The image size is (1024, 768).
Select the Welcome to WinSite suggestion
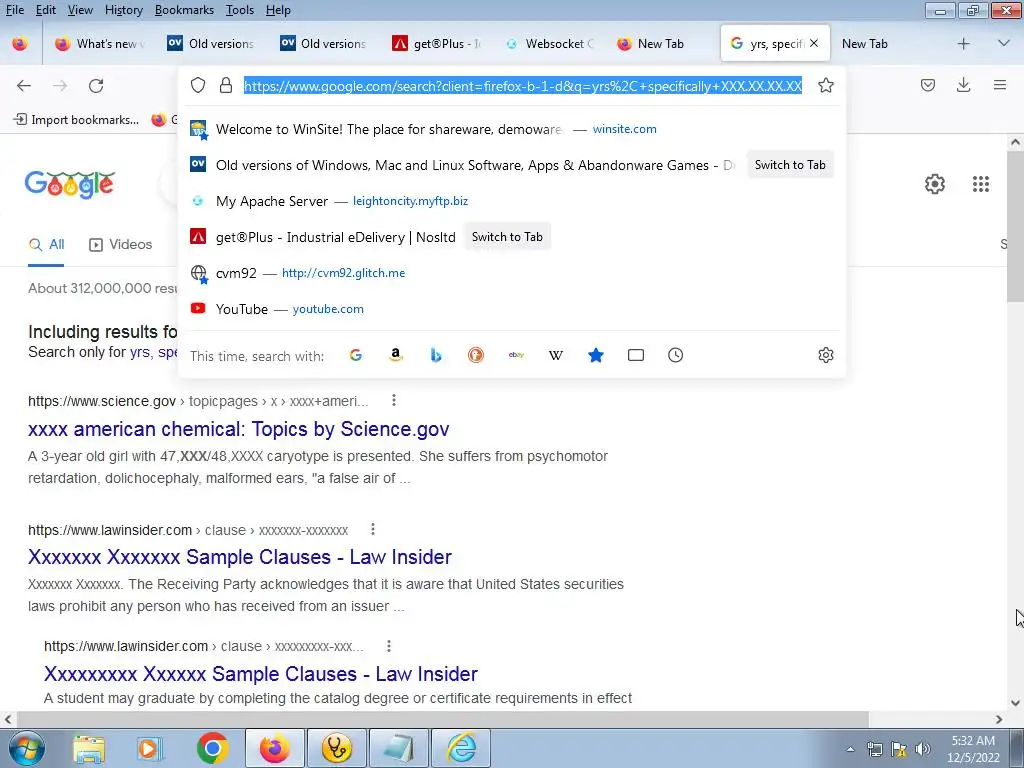tap(511, 129)
